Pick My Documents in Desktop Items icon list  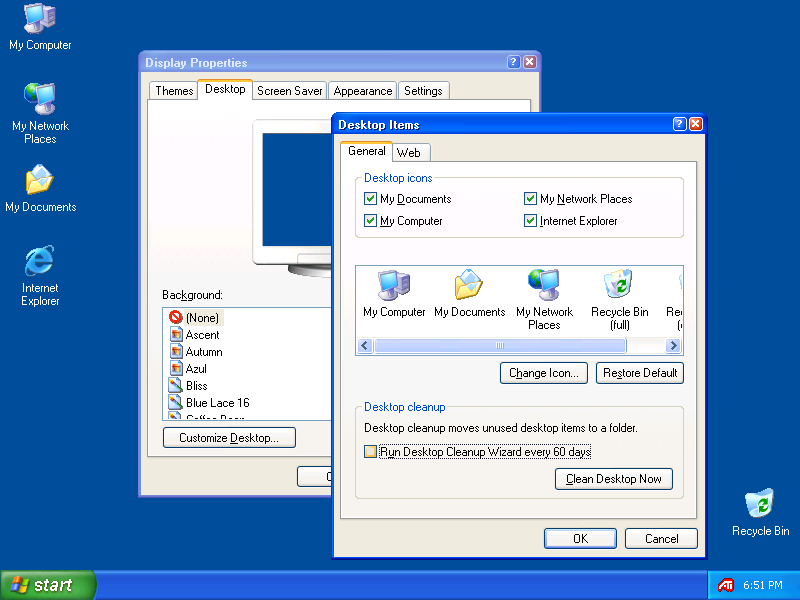[469, 293]
